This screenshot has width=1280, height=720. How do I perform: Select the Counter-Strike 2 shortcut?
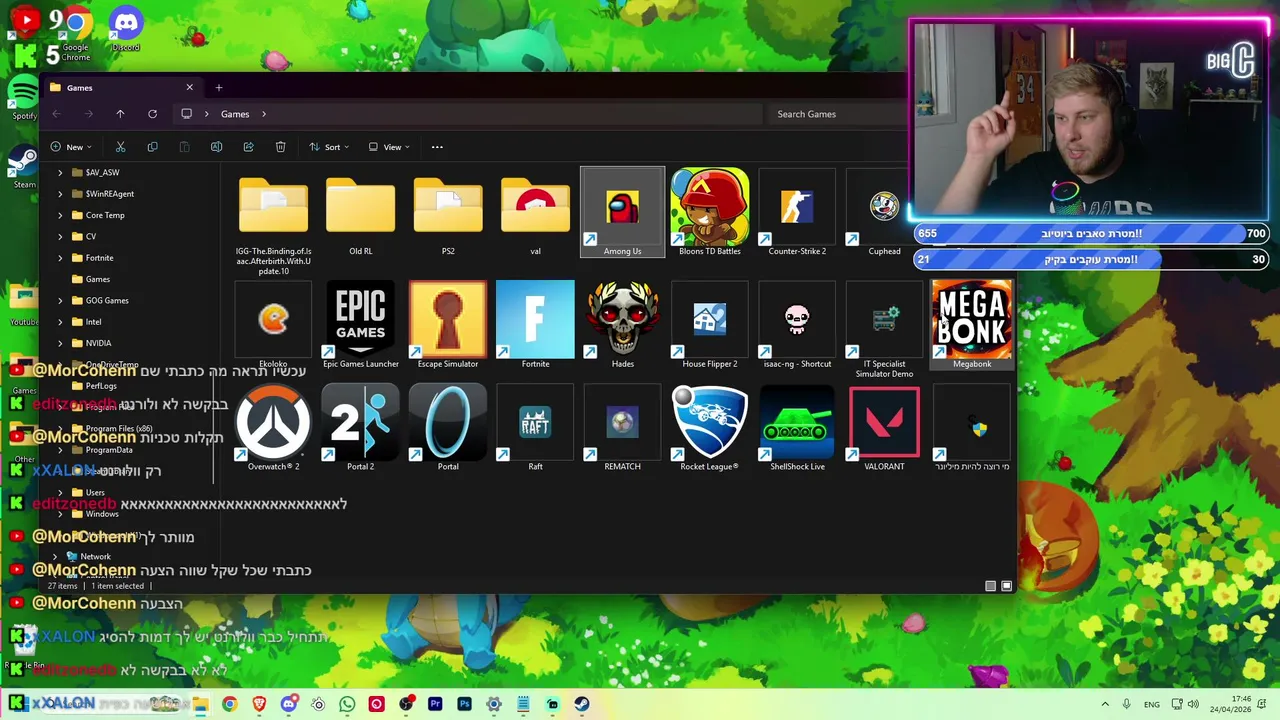point(797,212)
